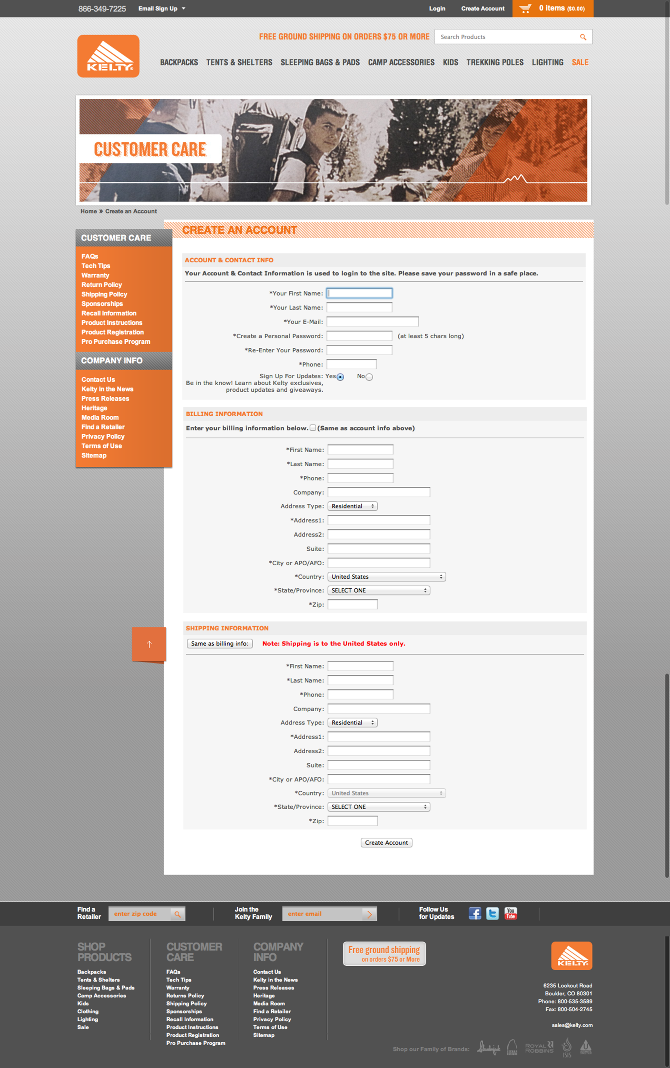Viewport: 670px width, 1068px height.
Task: Open Find a Retailer sidebar link
Action: 103,427
